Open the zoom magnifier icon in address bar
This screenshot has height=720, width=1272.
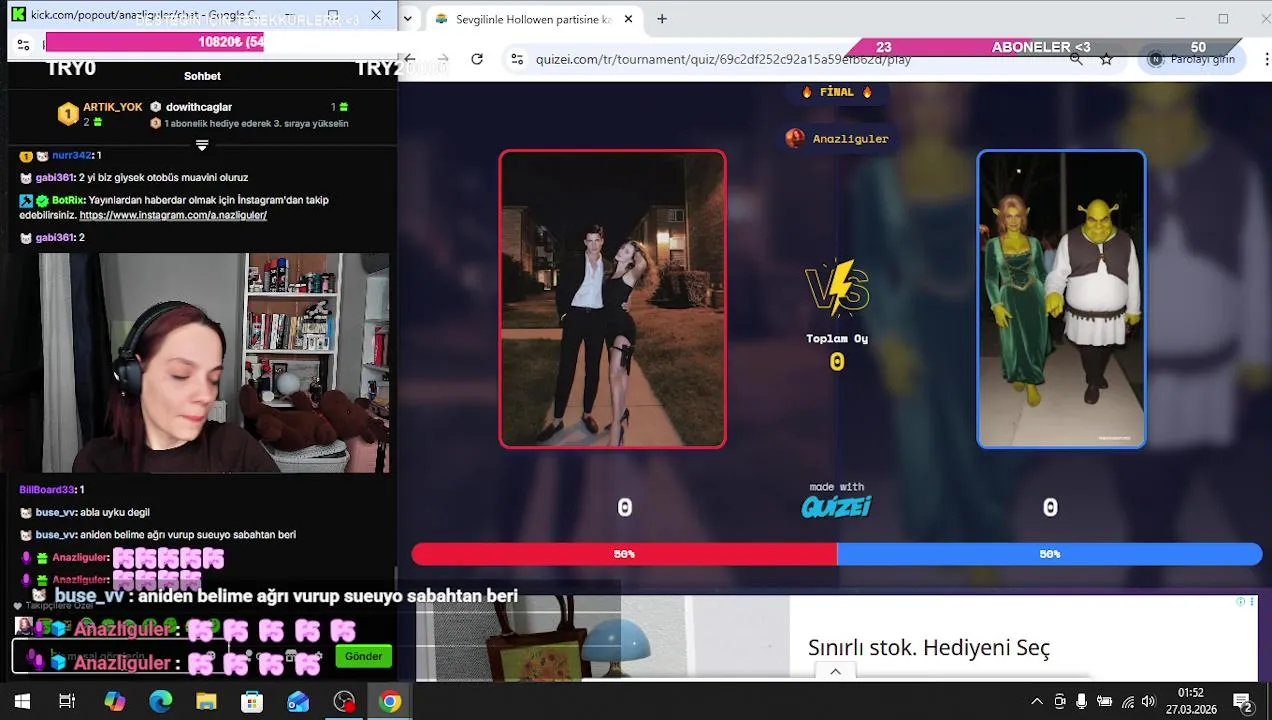(1076, 59)
